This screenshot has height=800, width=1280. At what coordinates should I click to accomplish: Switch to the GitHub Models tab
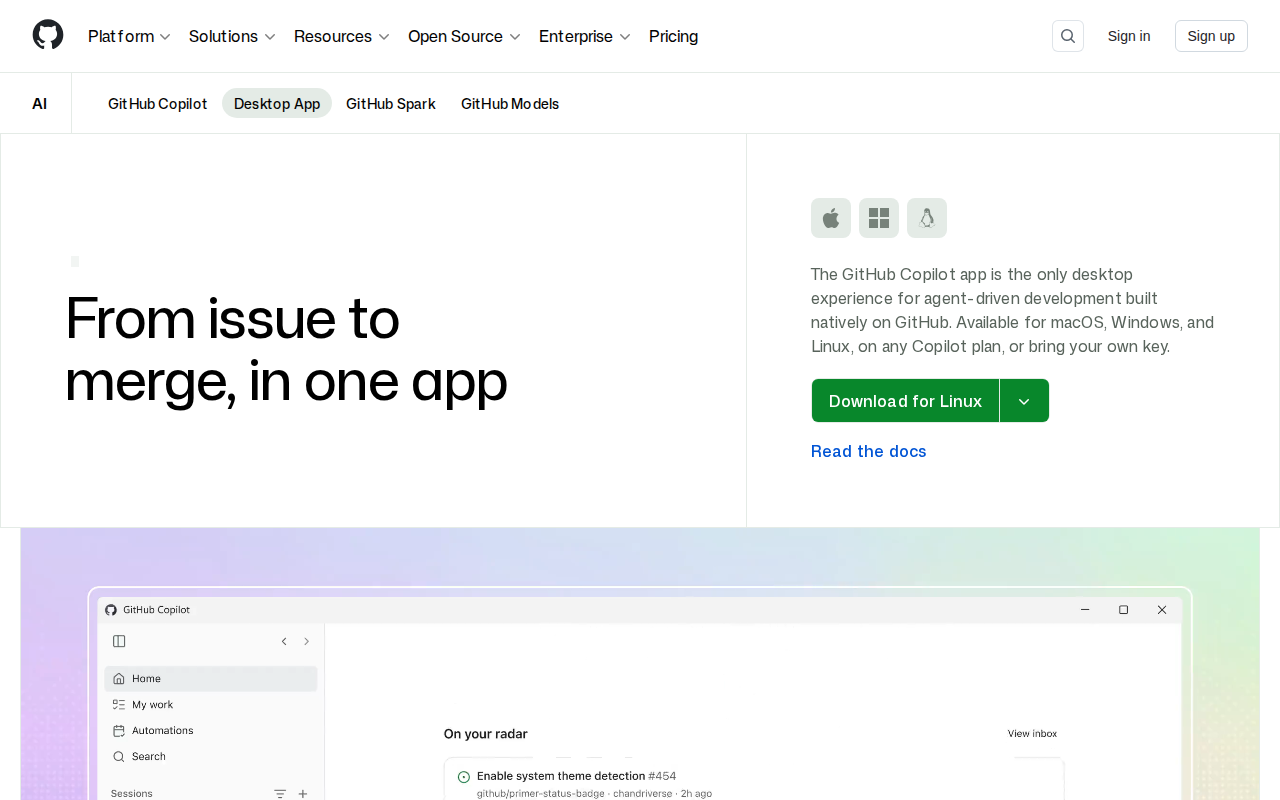click(510, 103)
